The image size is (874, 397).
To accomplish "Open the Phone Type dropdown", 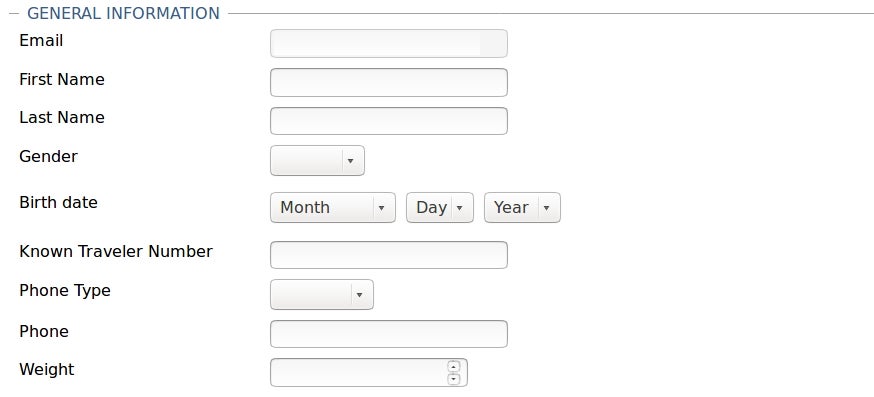I will click(322, 294).
